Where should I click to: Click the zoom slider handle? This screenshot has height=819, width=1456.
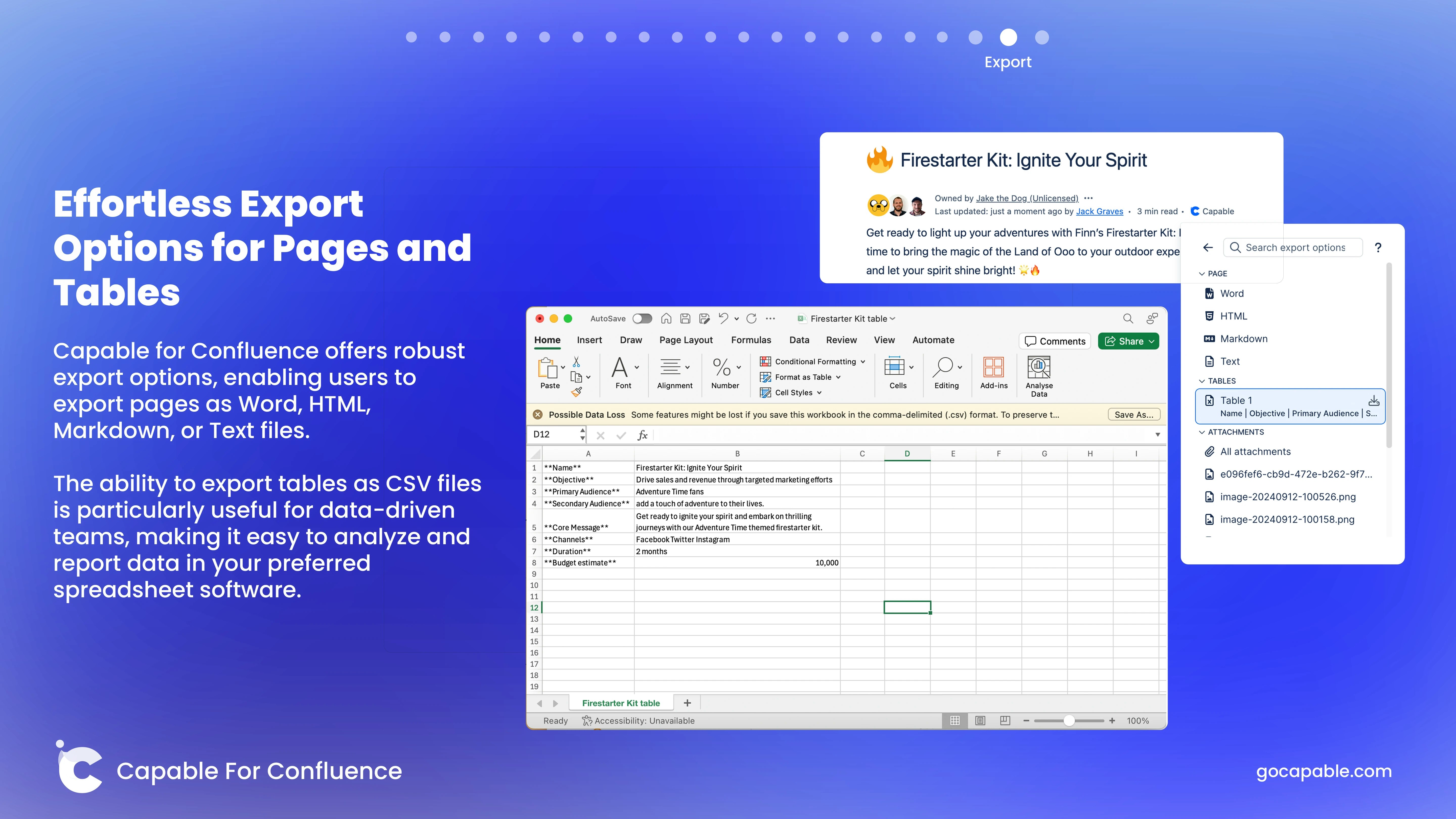(x=1069, y=721)
